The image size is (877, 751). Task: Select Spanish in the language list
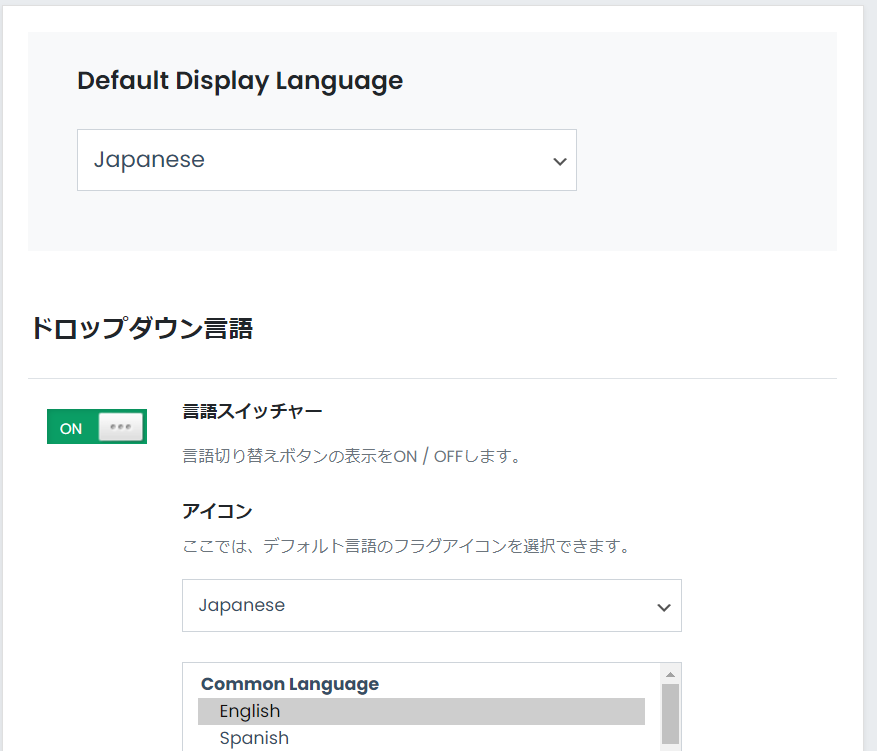(421, 738)
